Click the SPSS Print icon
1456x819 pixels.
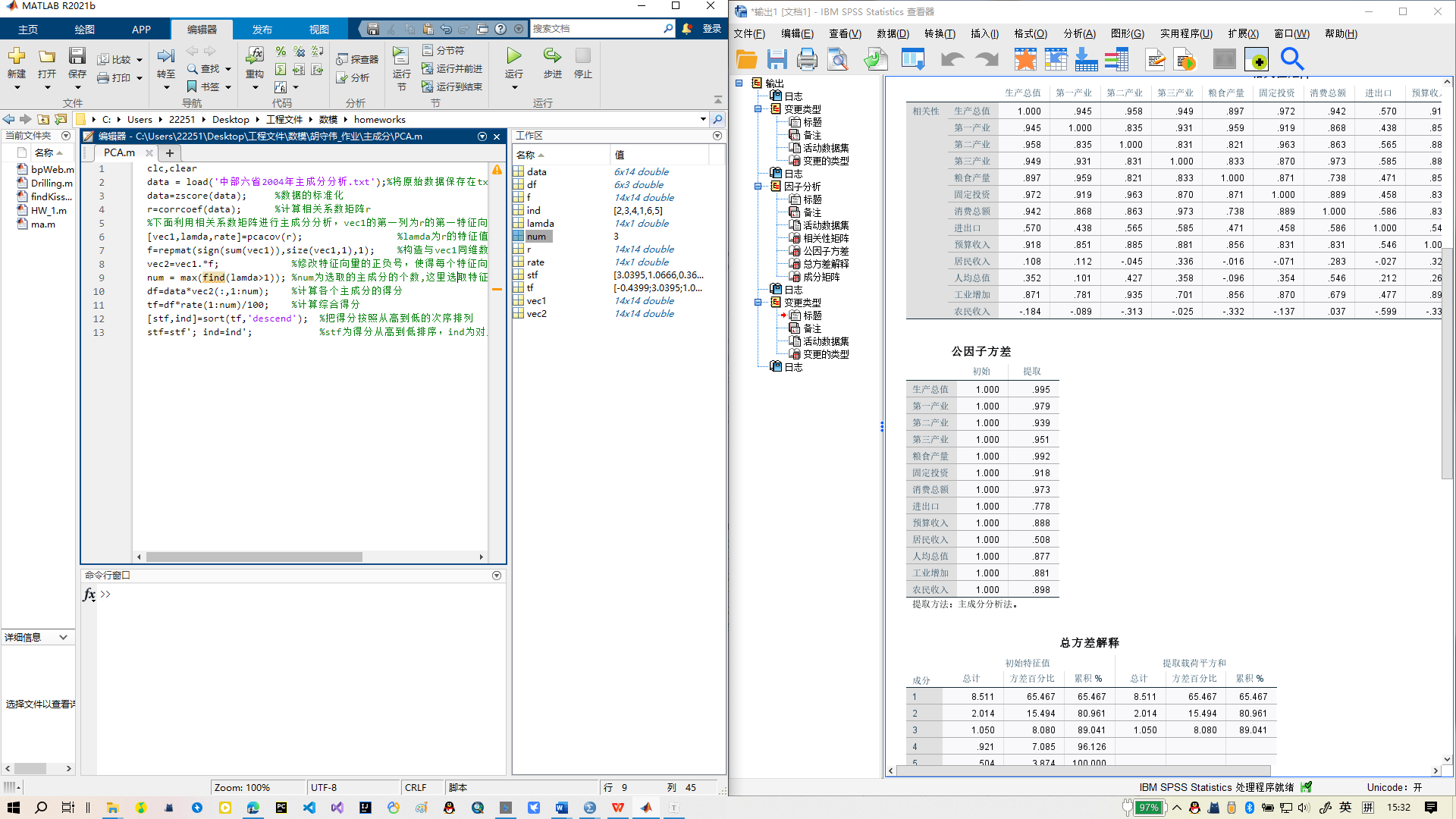pyautogui.click(x=807, y=59)
